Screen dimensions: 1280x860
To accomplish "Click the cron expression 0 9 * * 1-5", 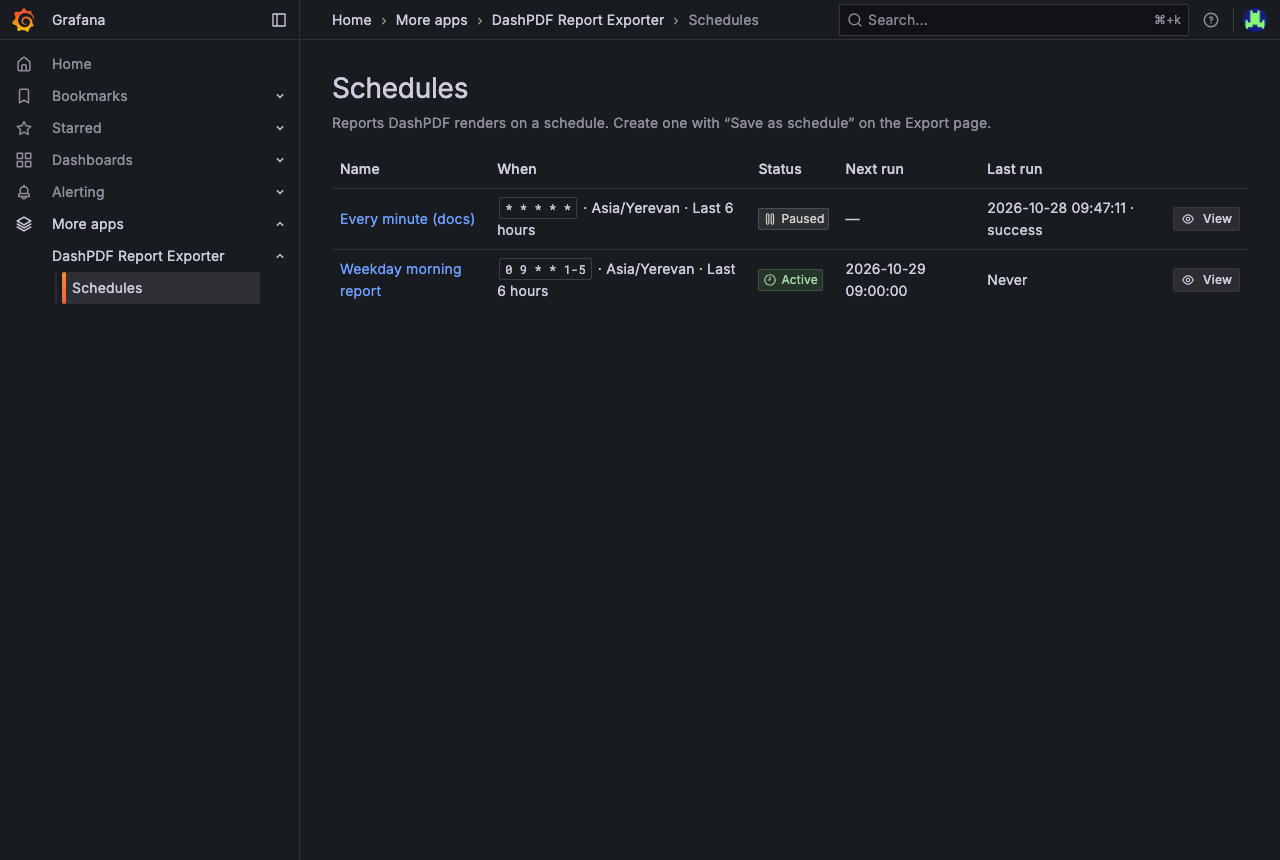I will (x=545, y=269).
